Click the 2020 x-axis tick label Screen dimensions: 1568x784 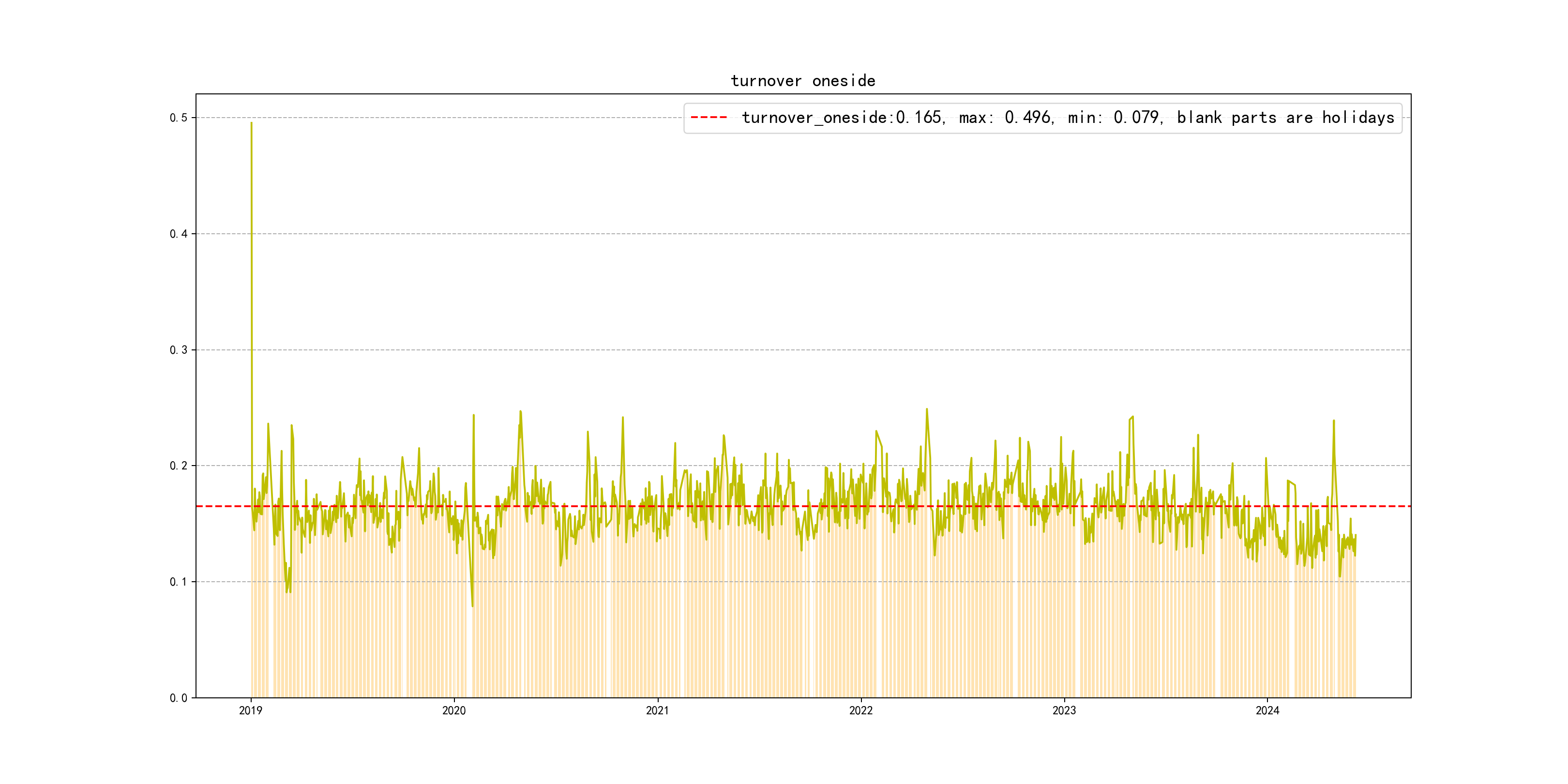click(454, 711)
